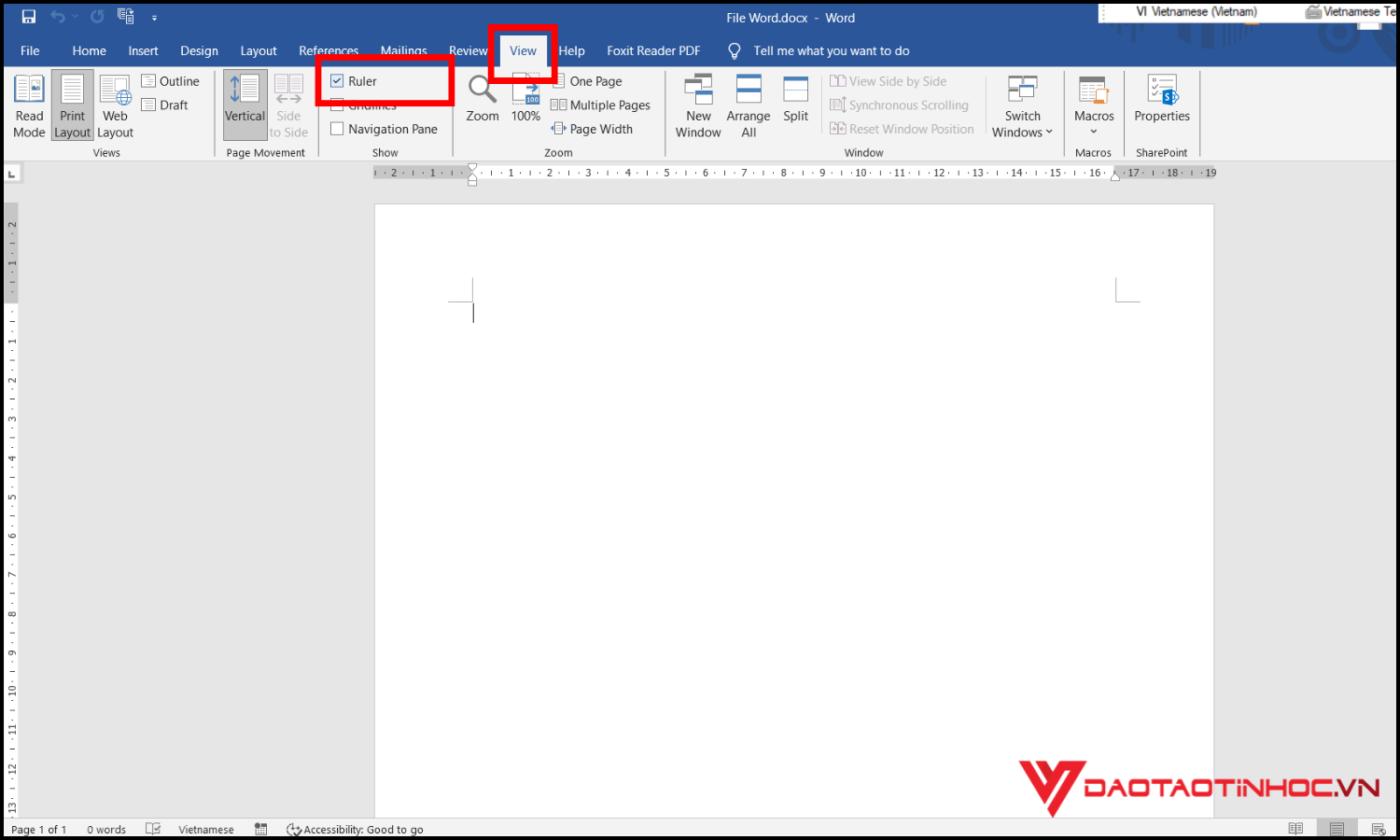Uncheck the Ruler checkbox

point(338,81)
